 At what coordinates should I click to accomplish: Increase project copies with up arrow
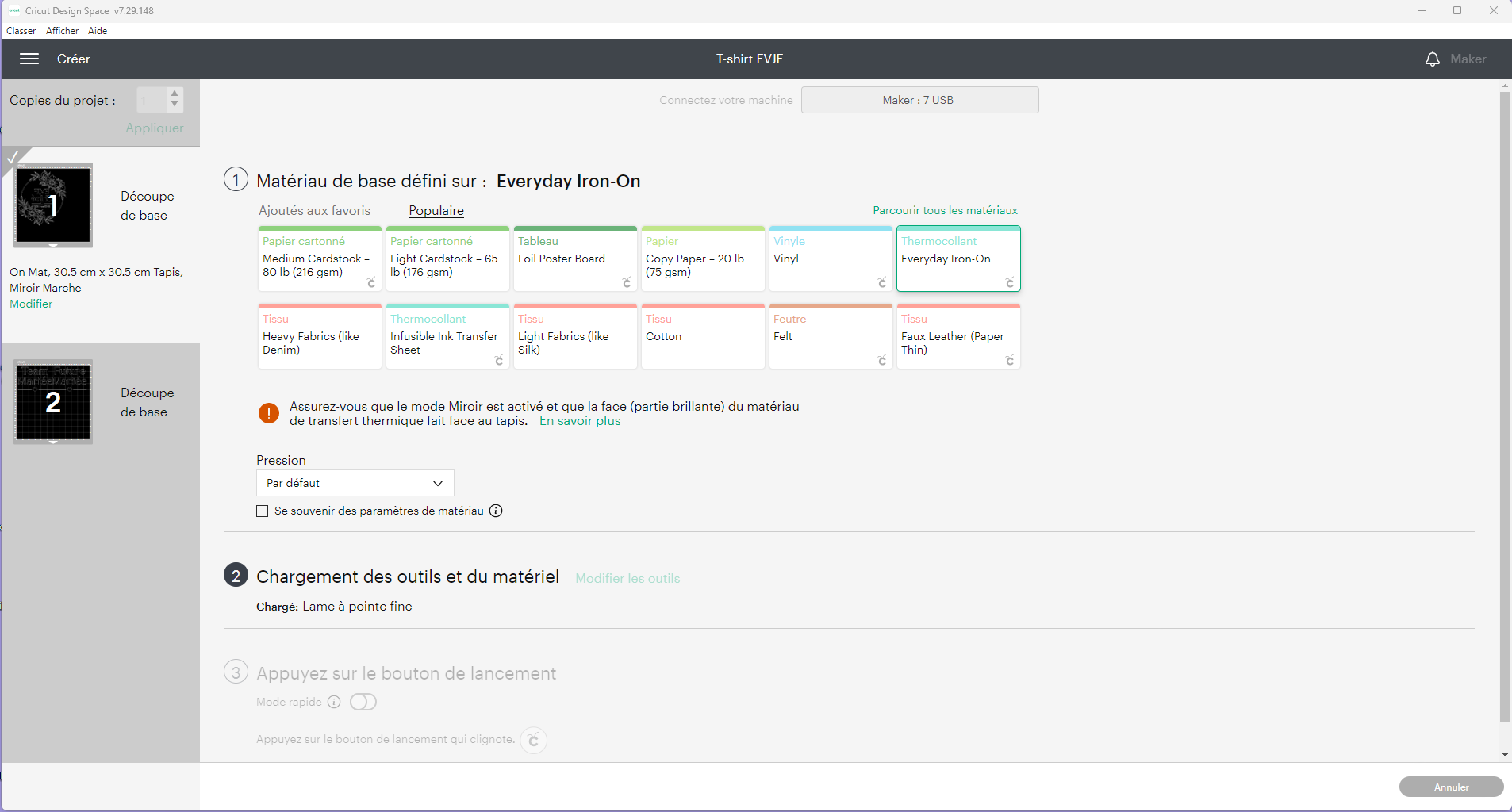click(175, 94)
